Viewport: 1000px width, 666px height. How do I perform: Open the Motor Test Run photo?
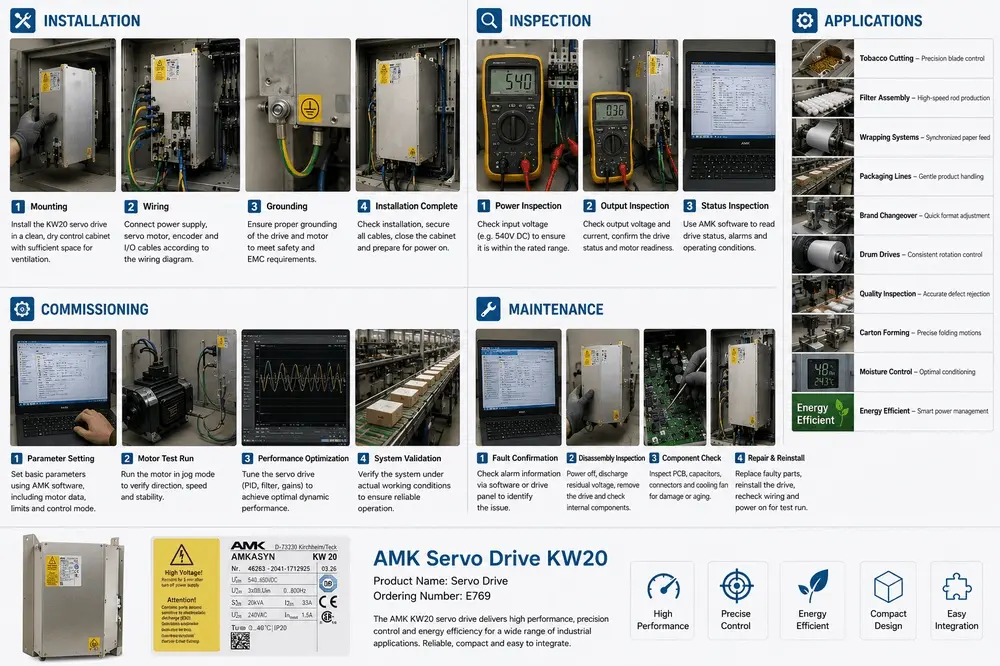point(179,387)
